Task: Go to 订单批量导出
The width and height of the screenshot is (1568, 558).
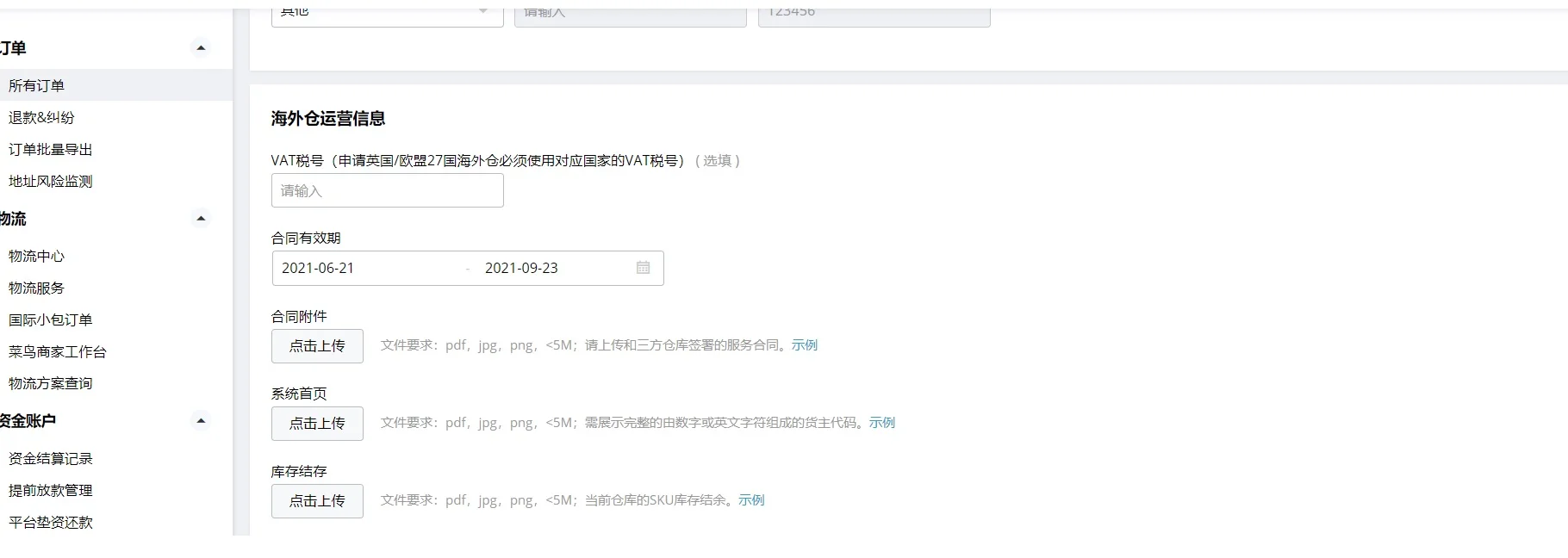Action: [x=51, y=149]
